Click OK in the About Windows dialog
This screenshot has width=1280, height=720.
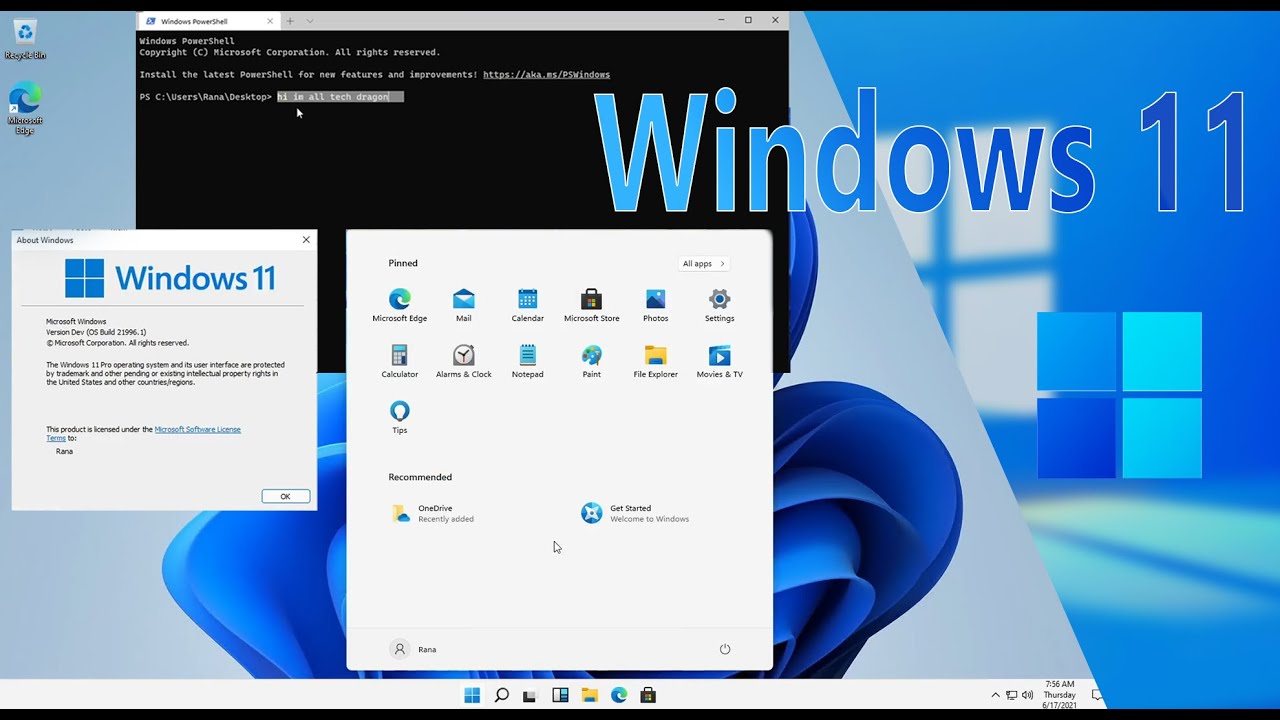click(285, 496)
